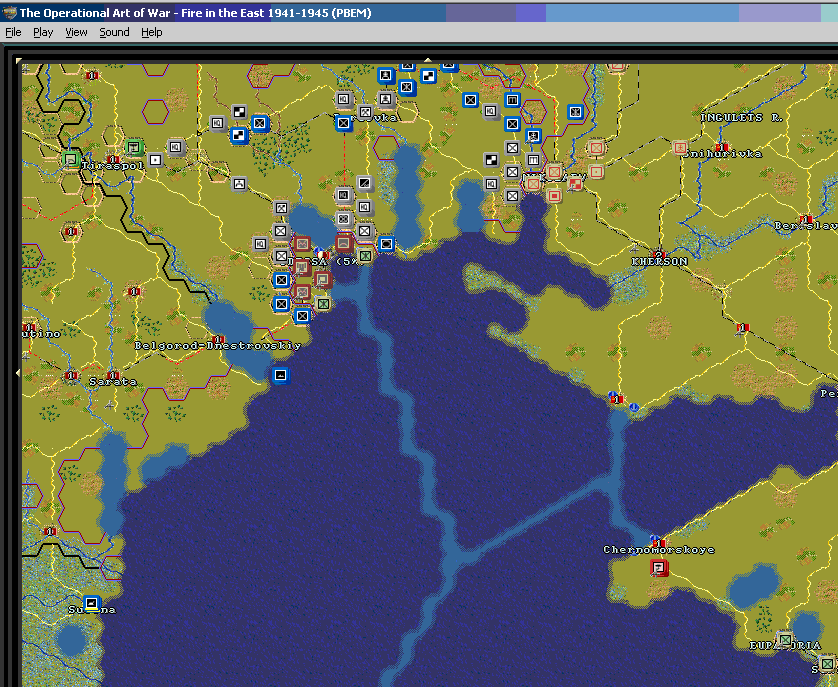
Task: Click the Sarata town label
Action: [x=113, y=382]
